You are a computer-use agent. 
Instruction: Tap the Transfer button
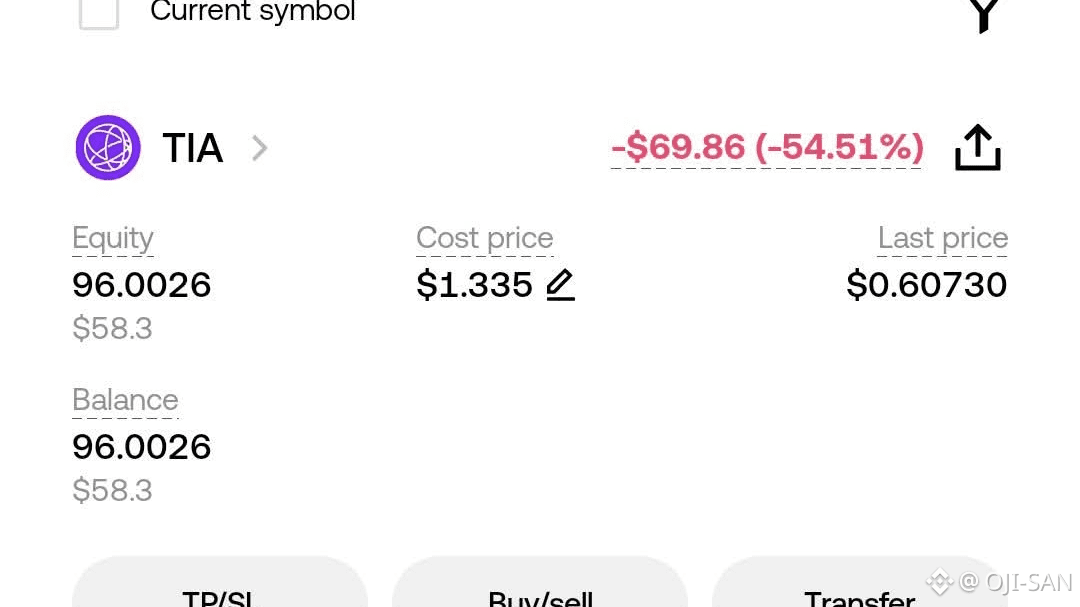858,590
